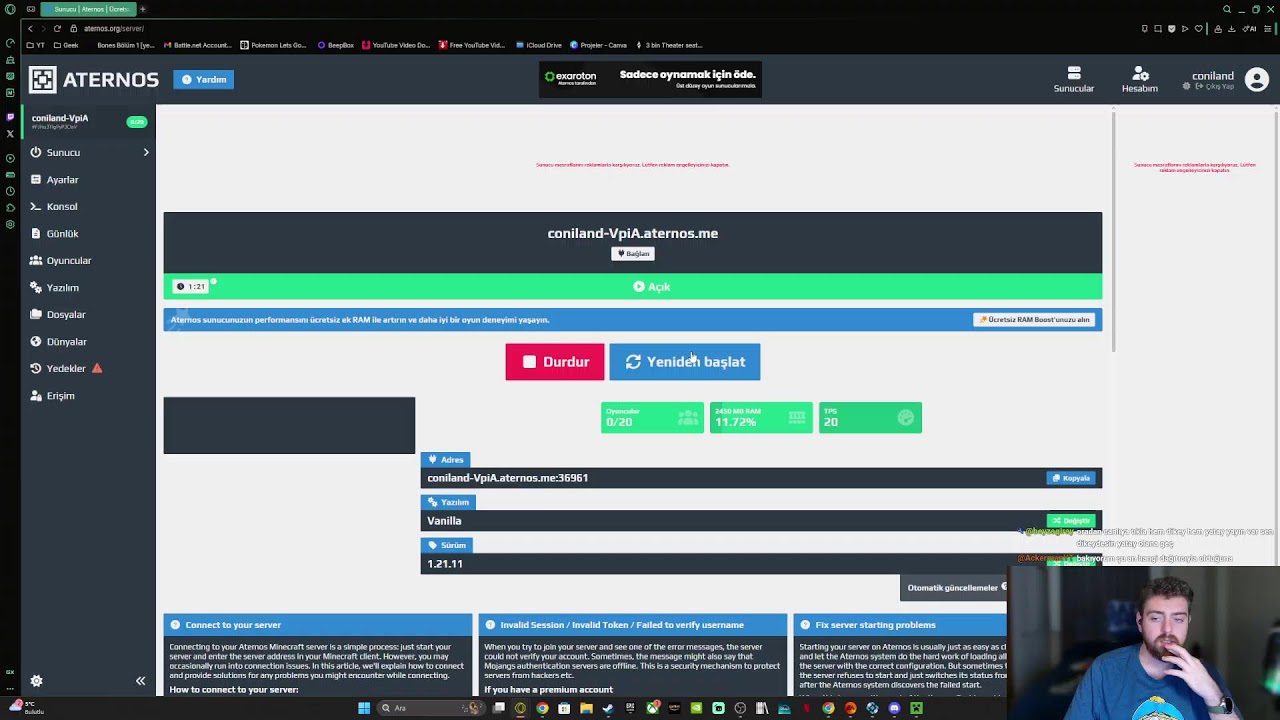
Task: Open the Hesabım account icon
Action: pos(1140,80)
